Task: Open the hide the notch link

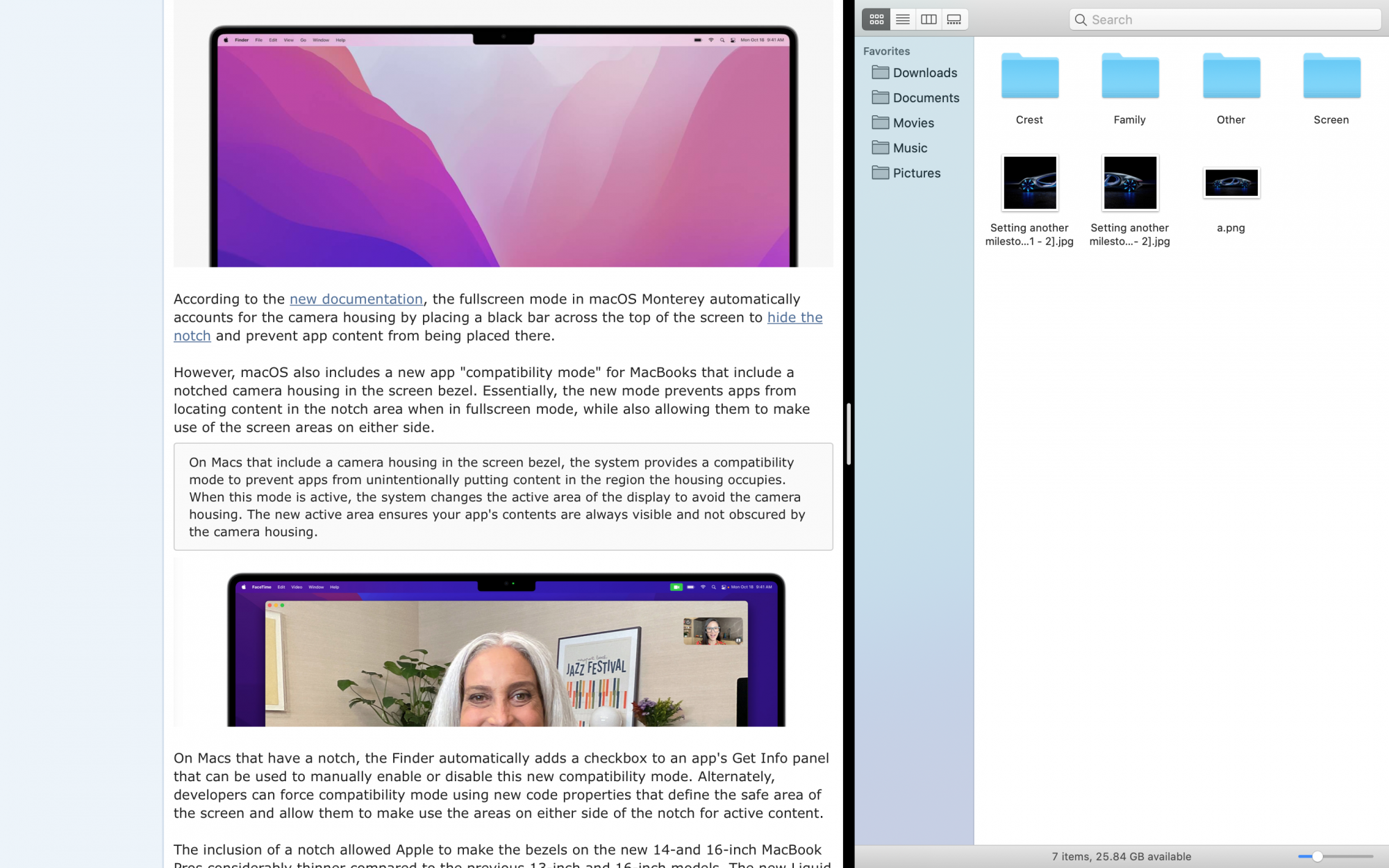Action: coord(795,317)
